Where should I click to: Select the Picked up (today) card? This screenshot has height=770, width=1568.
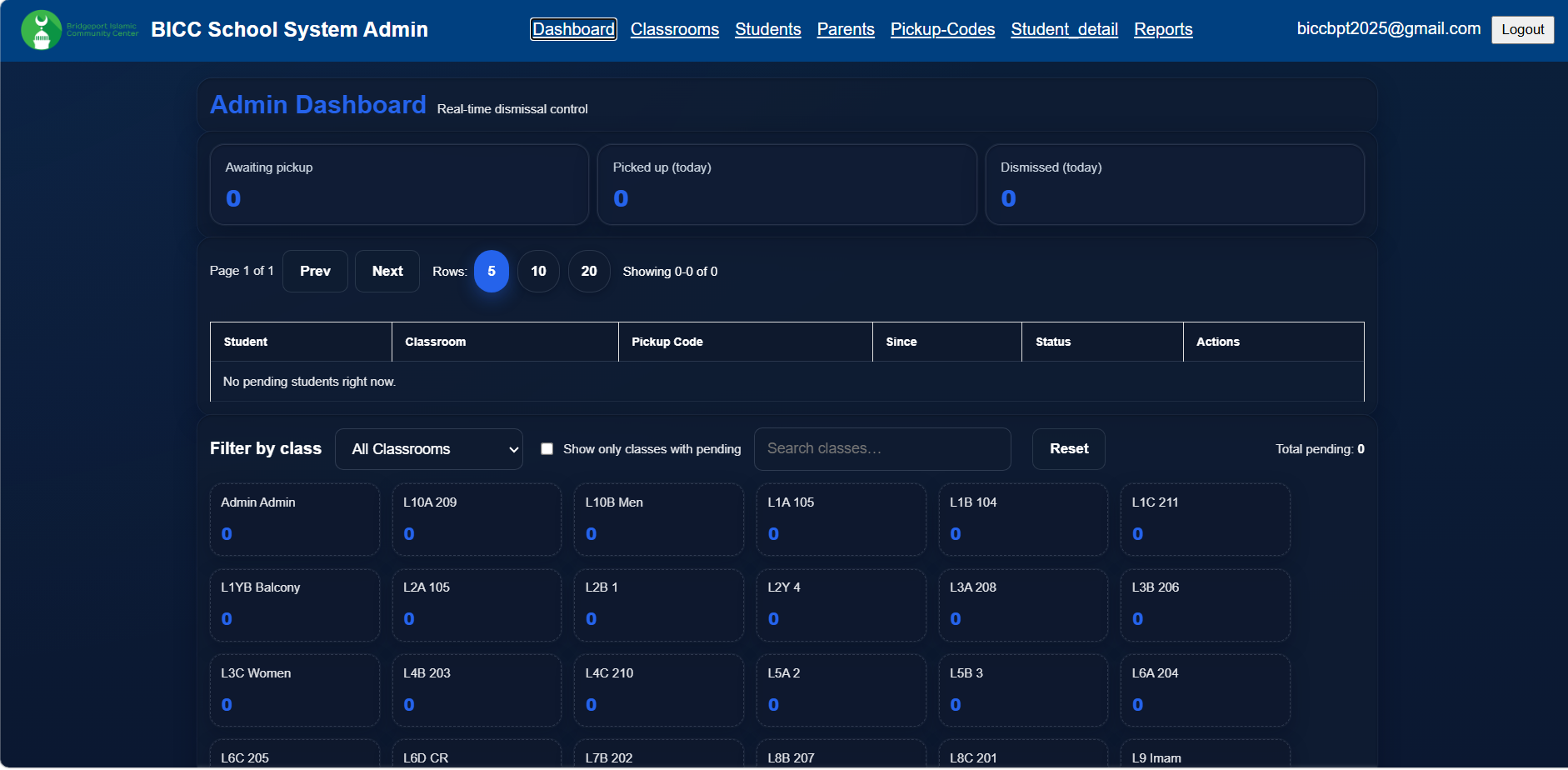click(787, 184)
